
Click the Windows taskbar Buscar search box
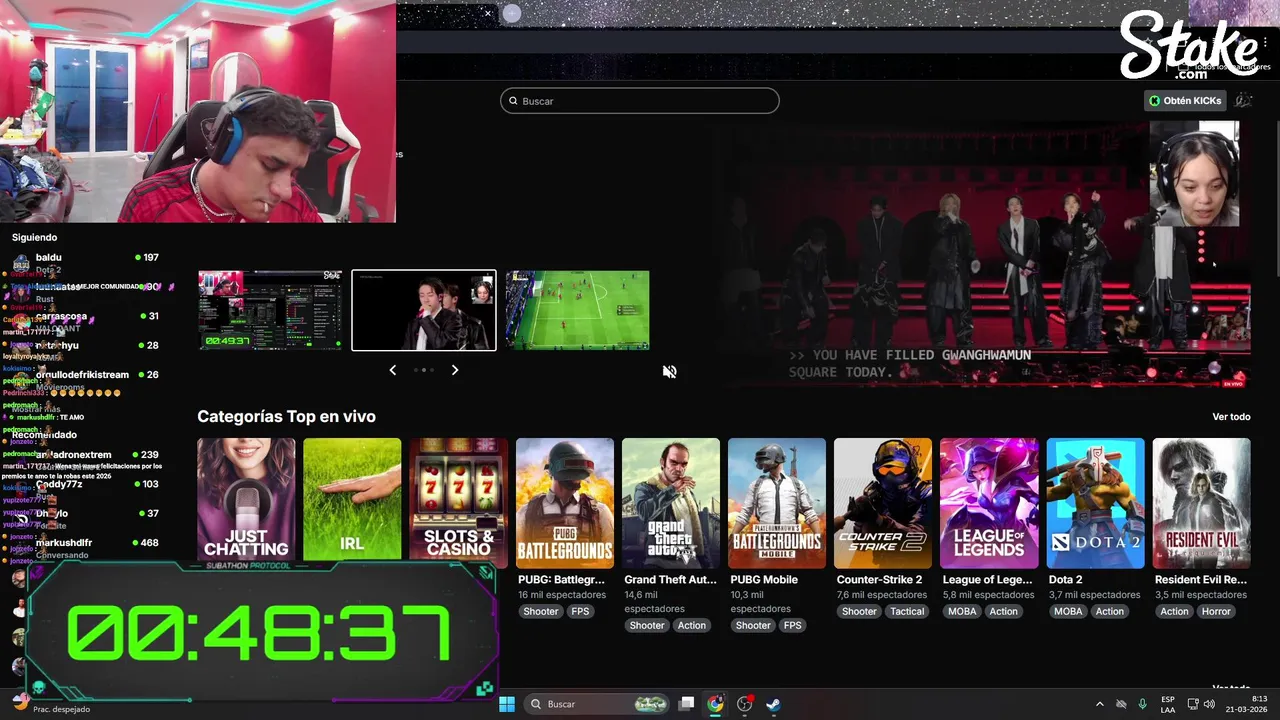point(597,704)
